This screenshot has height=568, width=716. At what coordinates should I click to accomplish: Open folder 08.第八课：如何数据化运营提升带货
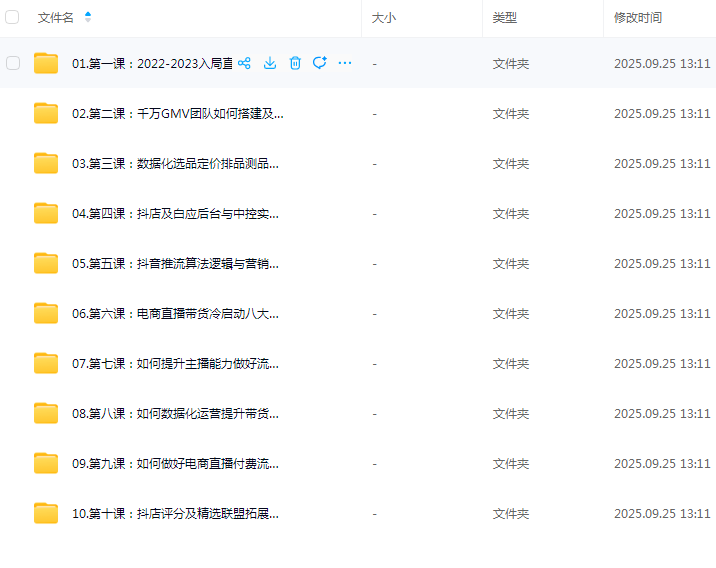click(x=175, y=414)
